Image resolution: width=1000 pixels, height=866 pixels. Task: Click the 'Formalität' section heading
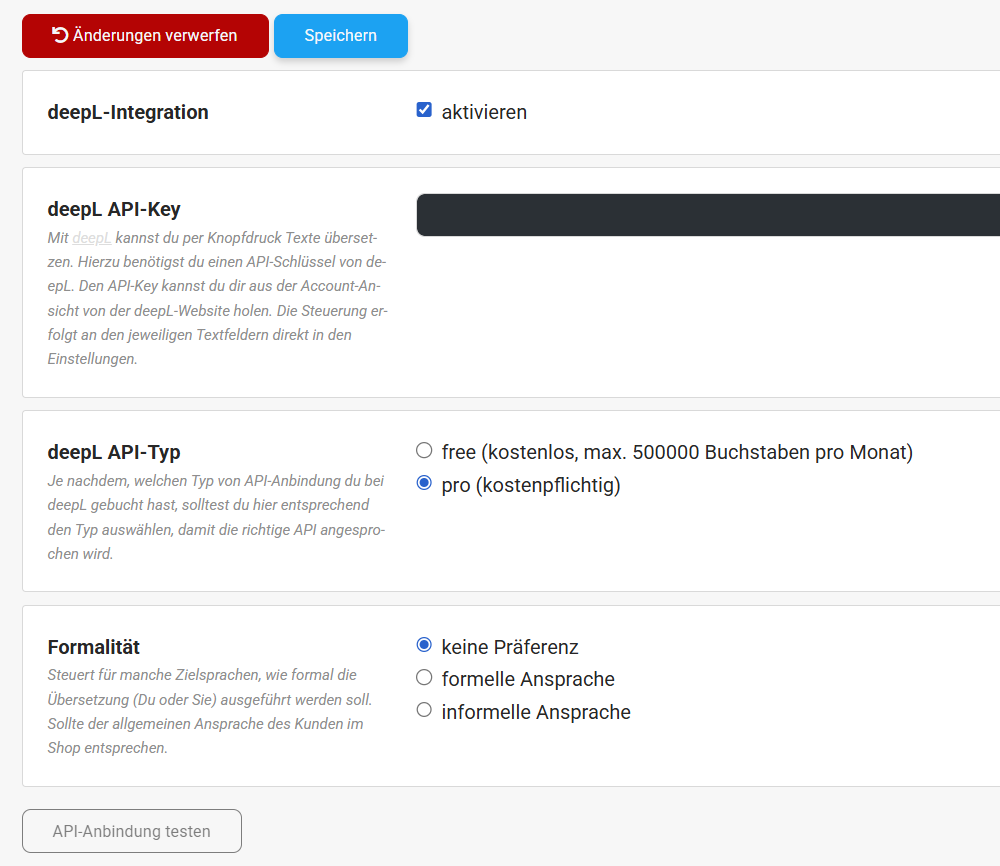[x=94, y=647]
